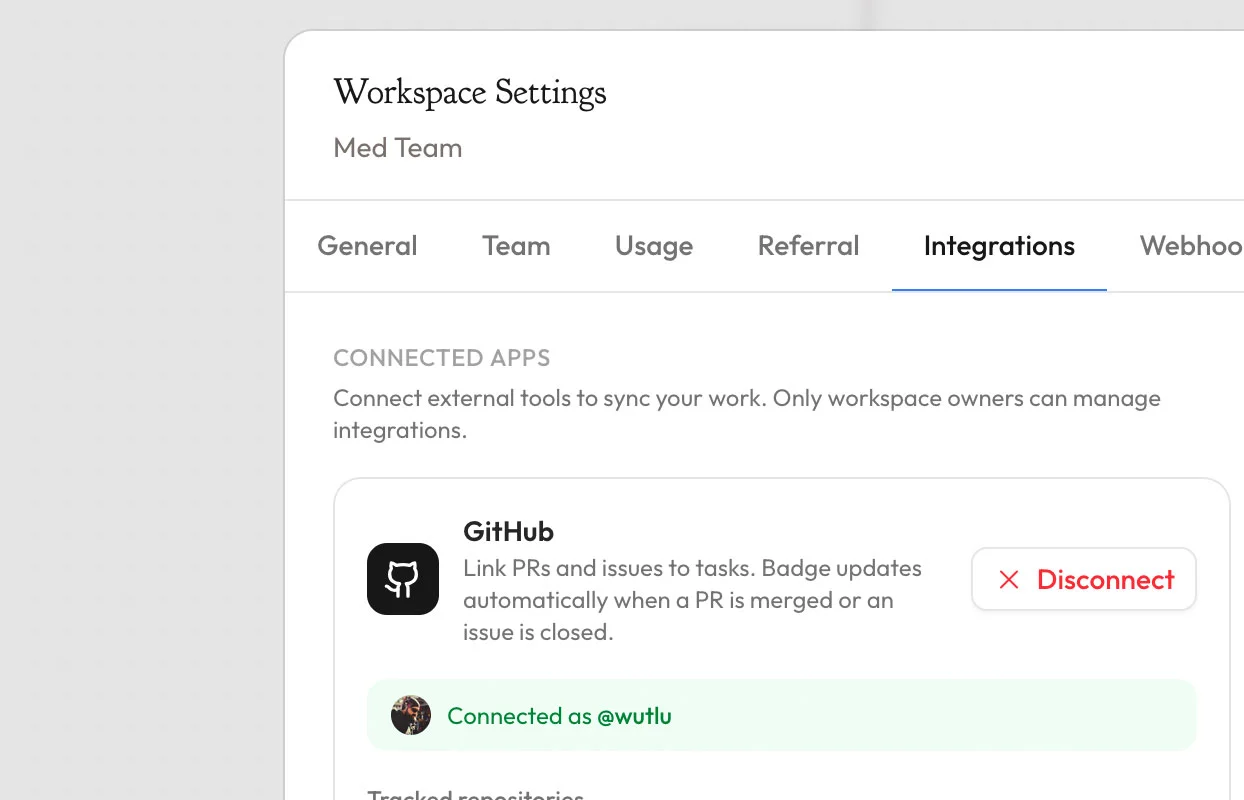Click the Workspace Settings heading

click(x=470, y=92)
